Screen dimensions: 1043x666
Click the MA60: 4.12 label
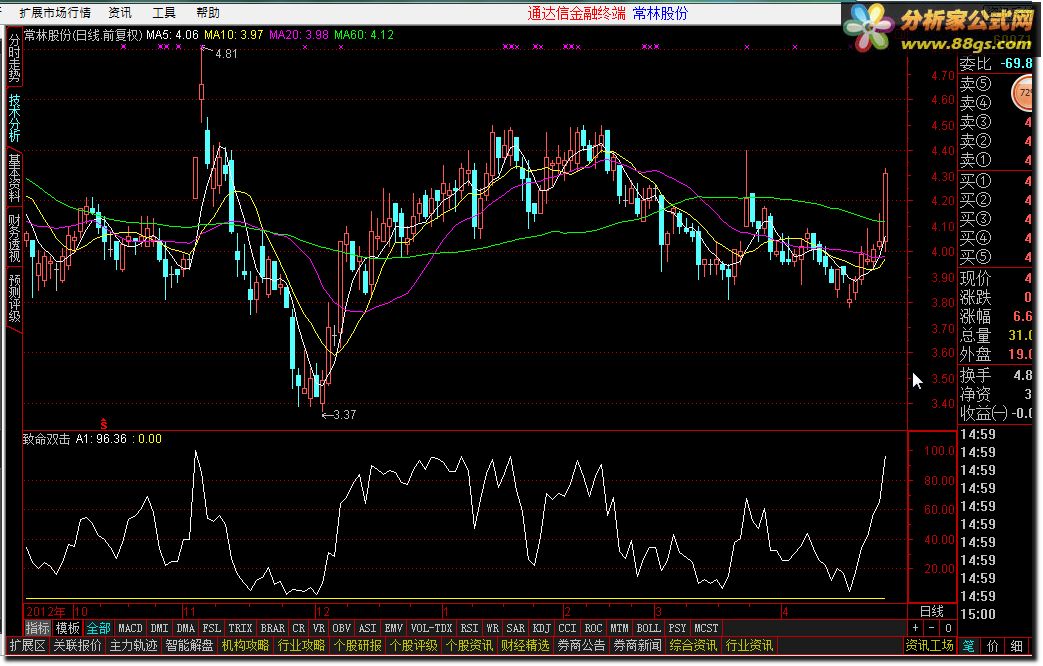pos(364,35)
